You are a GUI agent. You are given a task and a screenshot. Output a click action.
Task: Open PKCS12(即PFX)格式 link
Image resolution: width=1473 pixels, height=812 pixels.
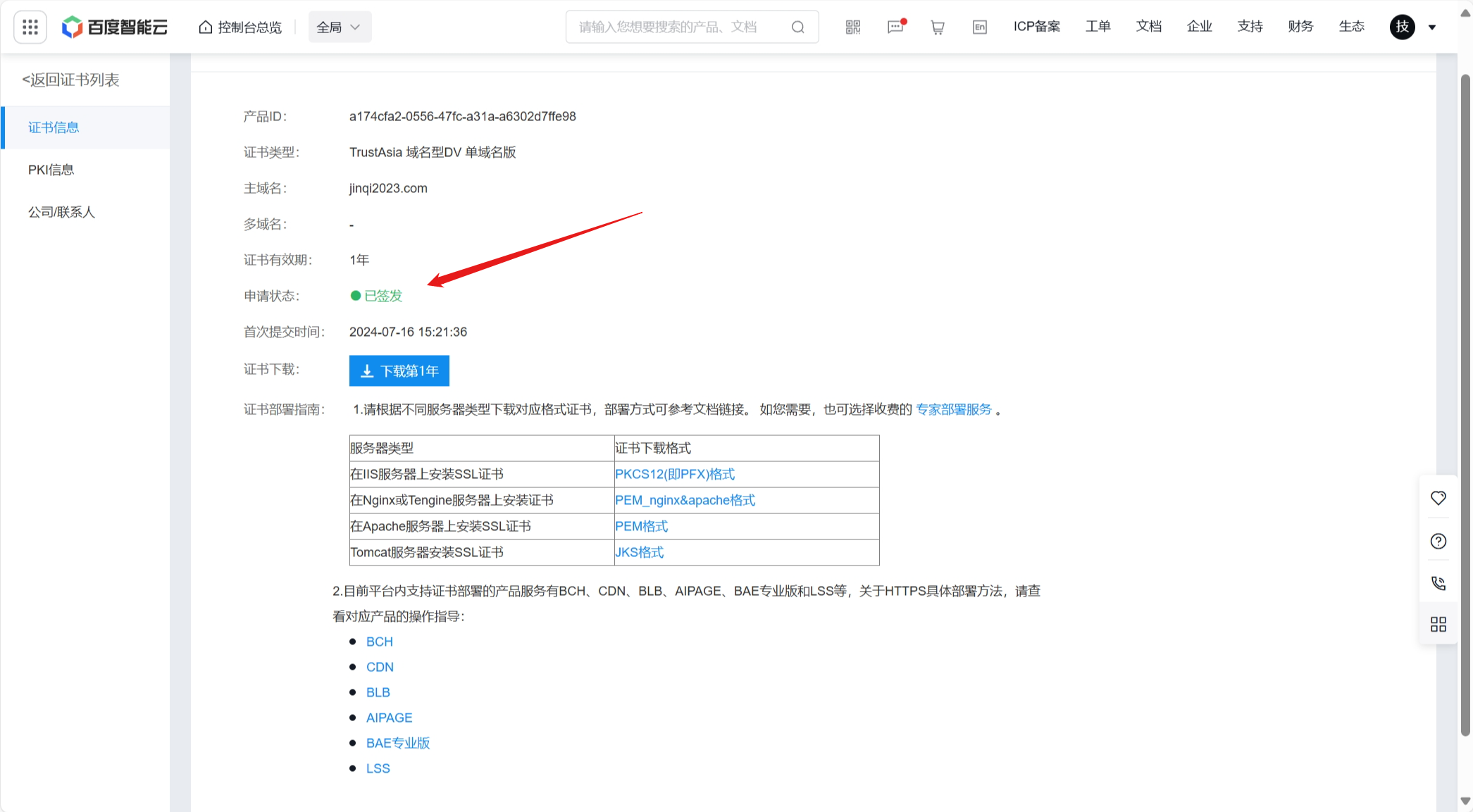(x=675, y=474)
